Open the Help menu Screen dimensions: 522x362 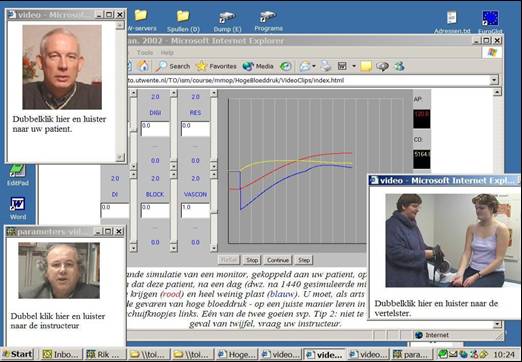tap(167, 53)
